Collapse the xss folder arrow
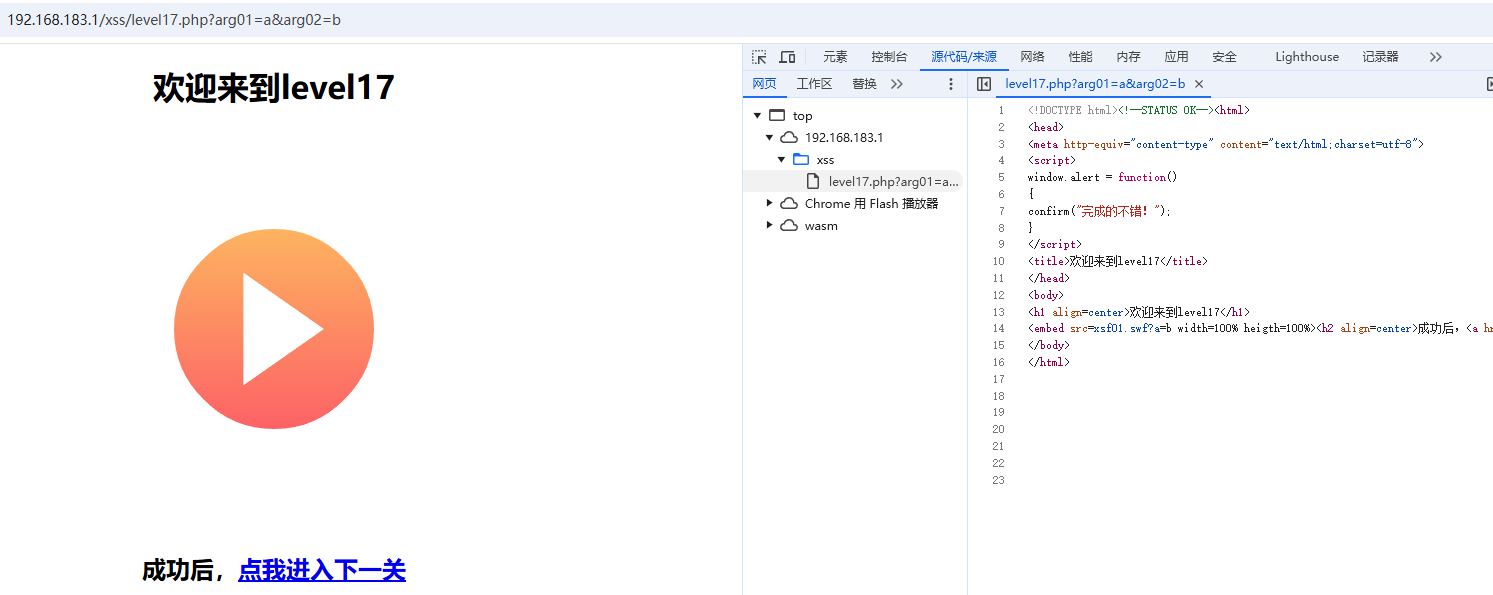This screenshot has width=1493, height=595. tap(782, 160)
